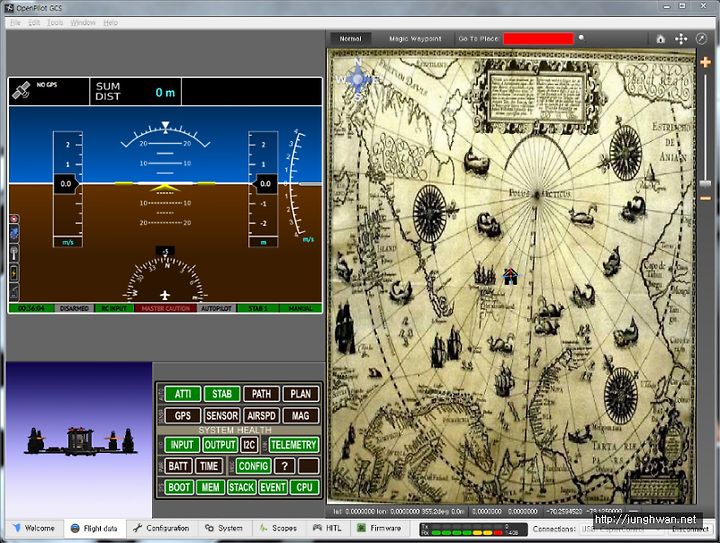Switch to the HITL tab
This screenshot has width=720, height=543.
click(x=327, y=528)
